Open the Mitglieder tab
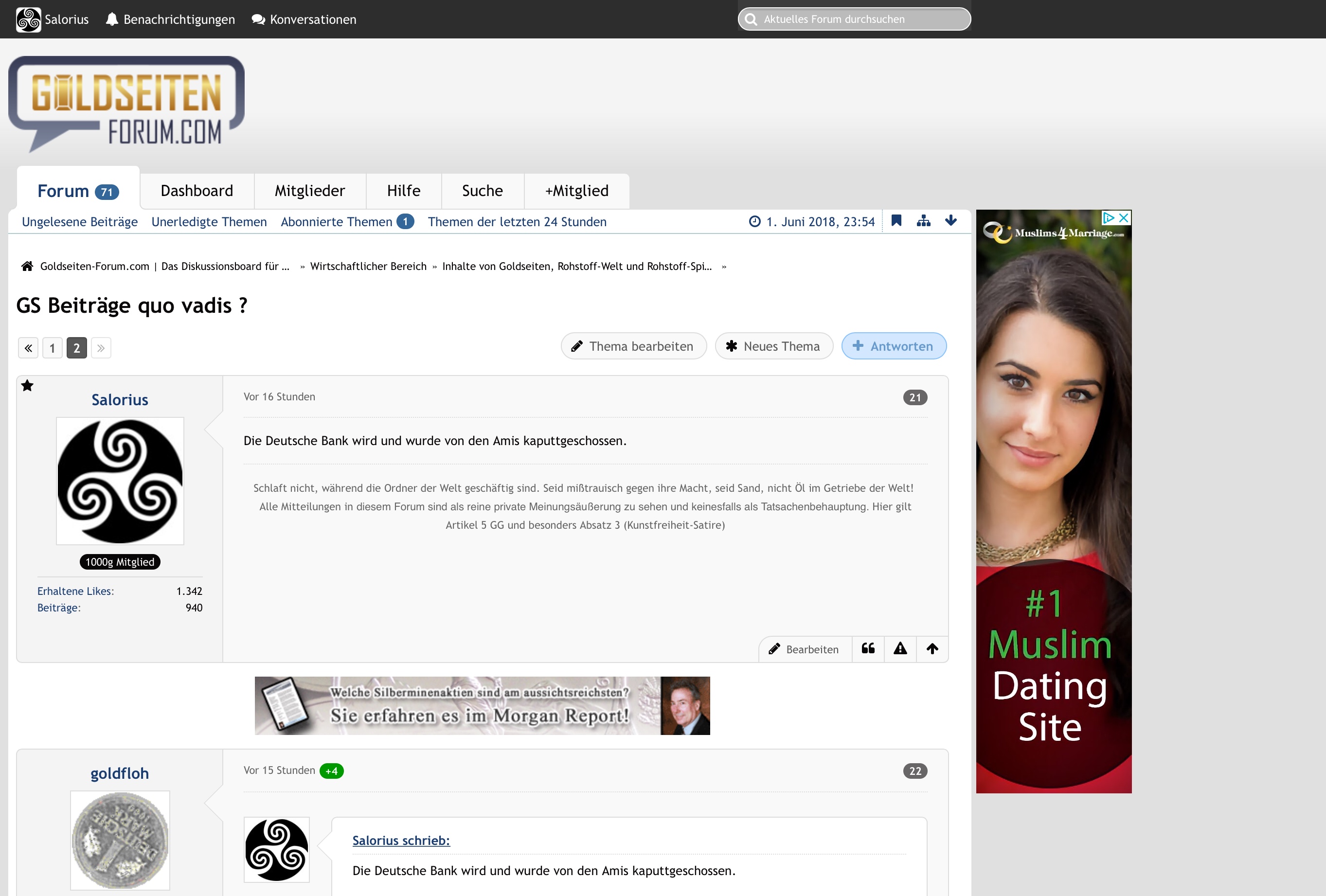This screenshot has width=1326, height=896. pyautogui.click(x=310, y=191)
